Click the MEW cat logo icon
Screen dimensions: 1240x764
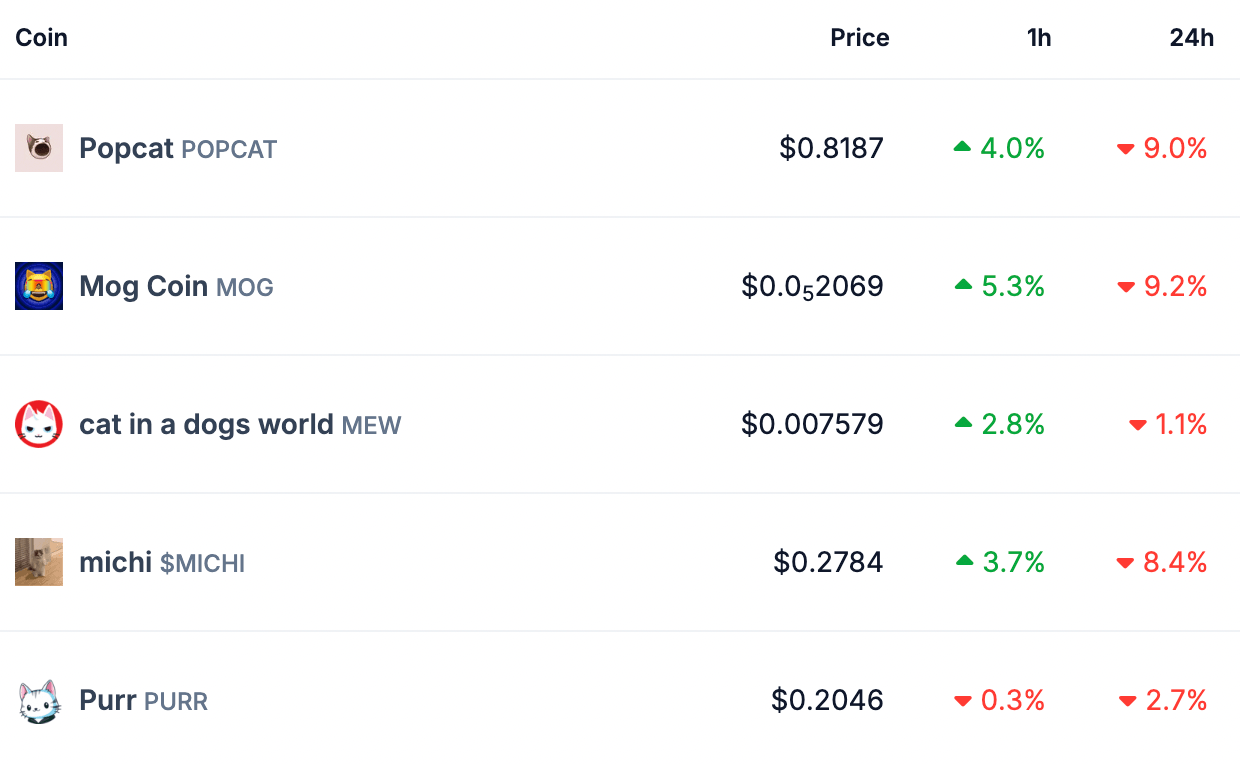coord(39,424)
